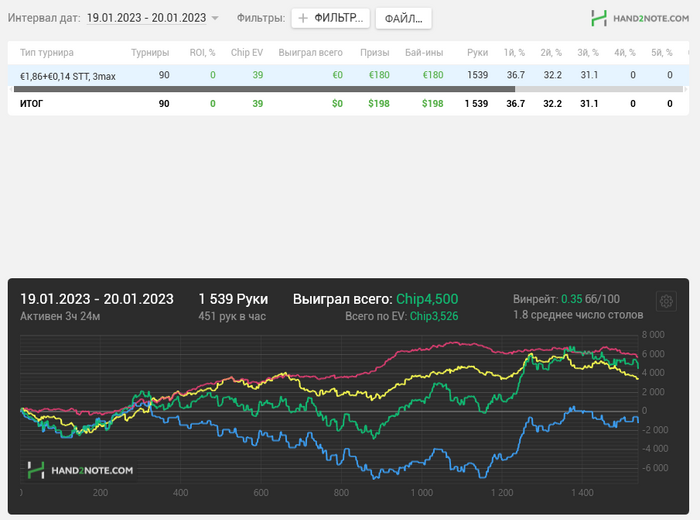Screen dimensions: 700x520
Task: Click the -6 000 y-axis label on graph
Action: 654,468
